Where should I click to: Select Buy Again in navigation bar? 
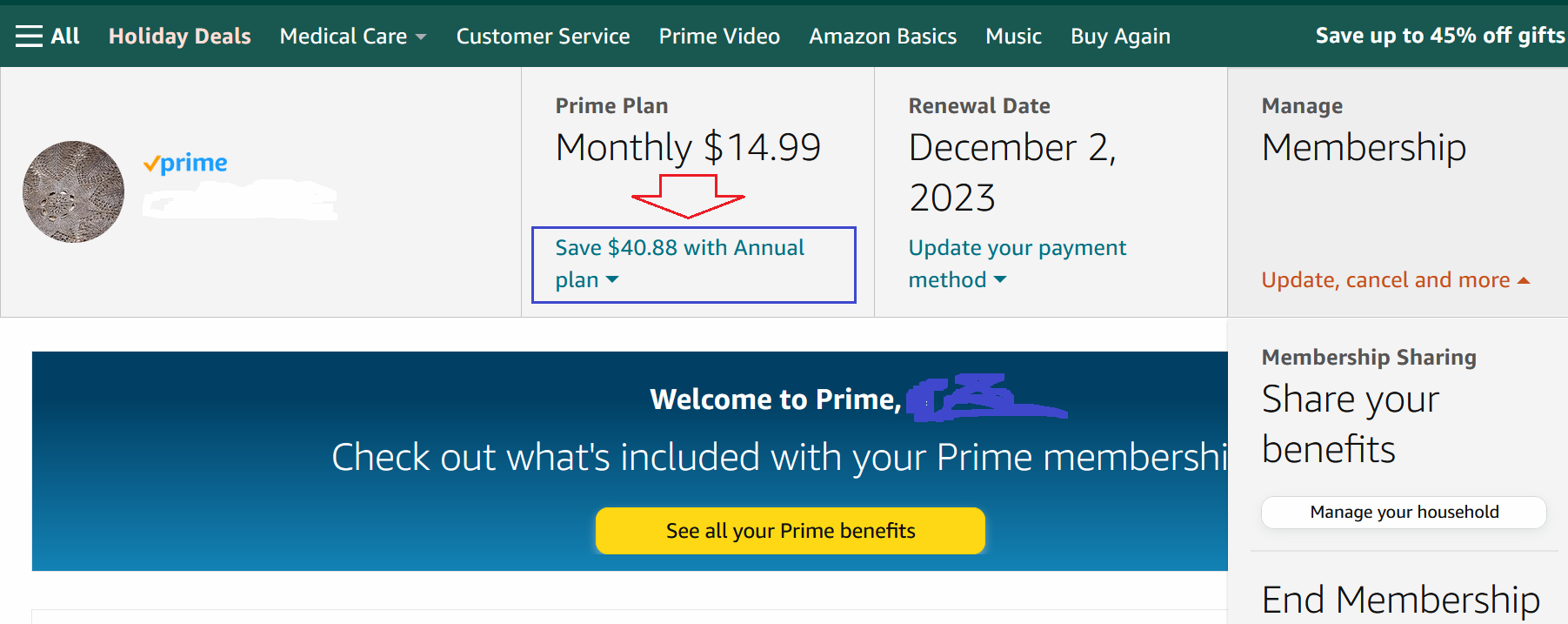click(1120, 36)
